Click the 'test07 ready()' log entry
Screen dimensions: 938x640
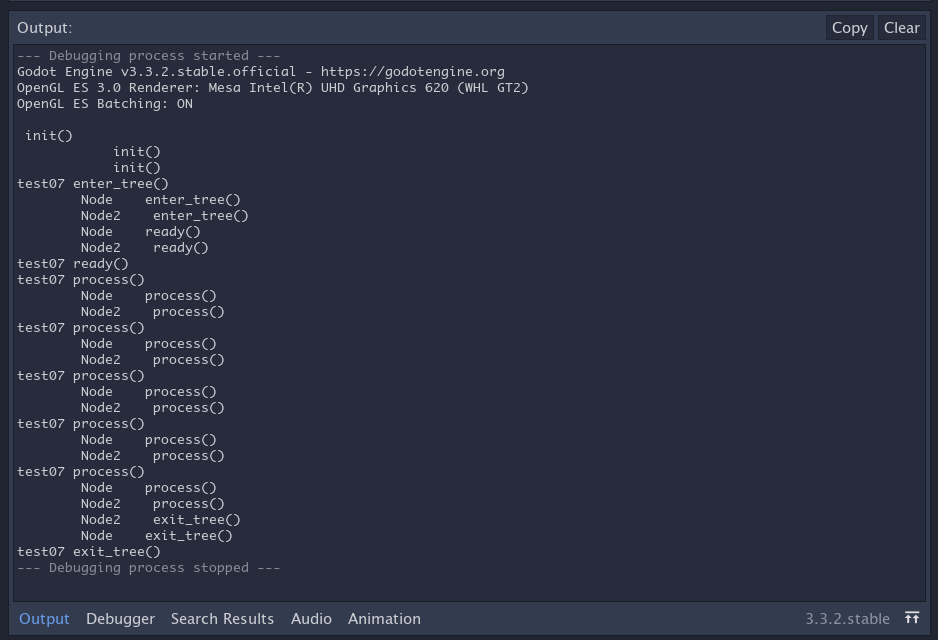click(72, 263)
